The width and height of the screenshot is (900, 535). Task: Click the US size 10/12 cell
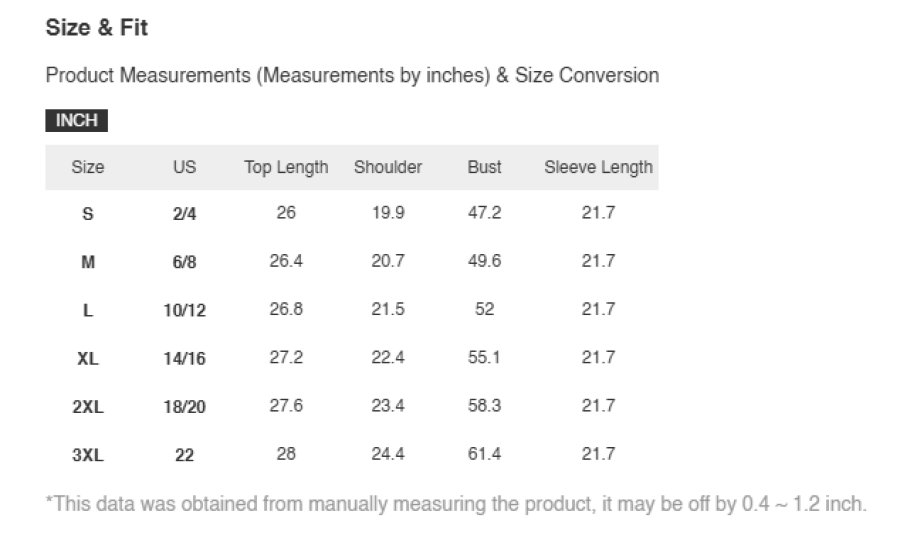click(184, 311)
